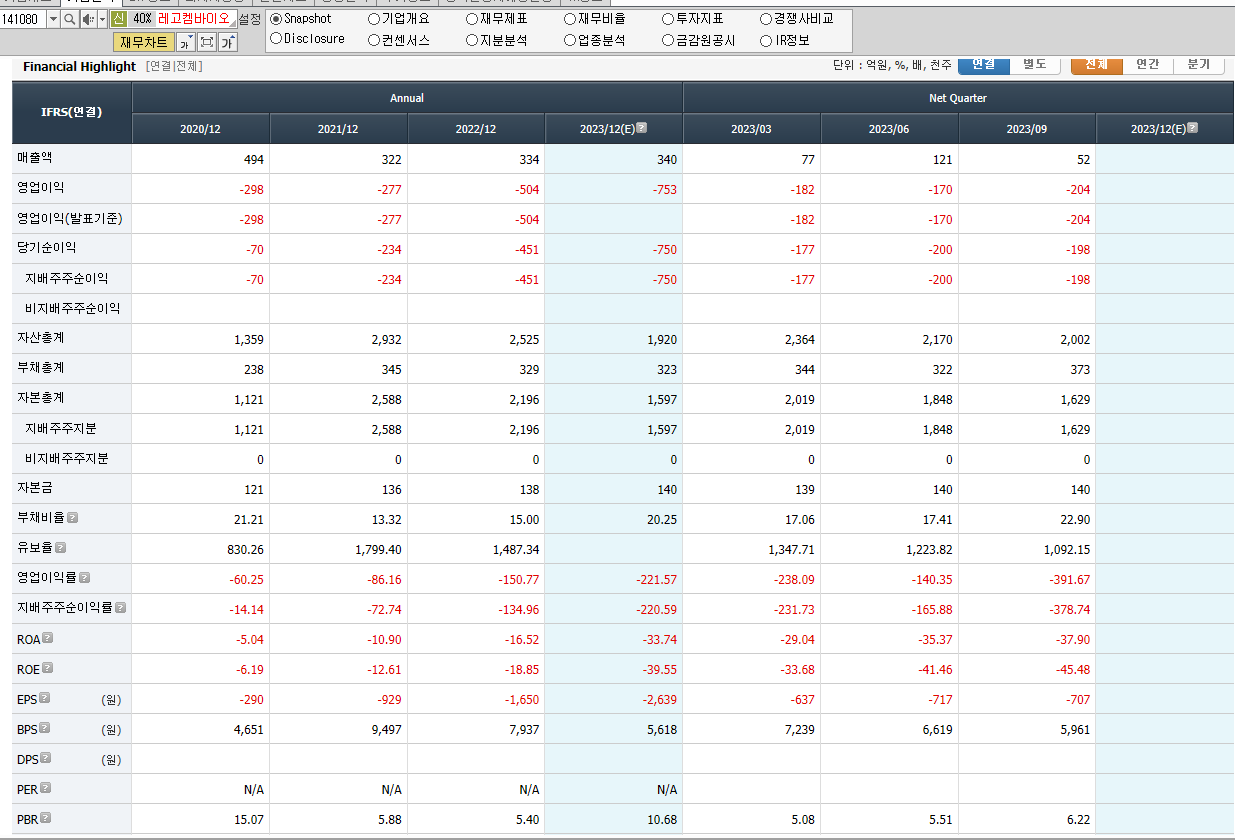
Task: Select the 업종분석 radio button
Action: [x=570, y=40]
